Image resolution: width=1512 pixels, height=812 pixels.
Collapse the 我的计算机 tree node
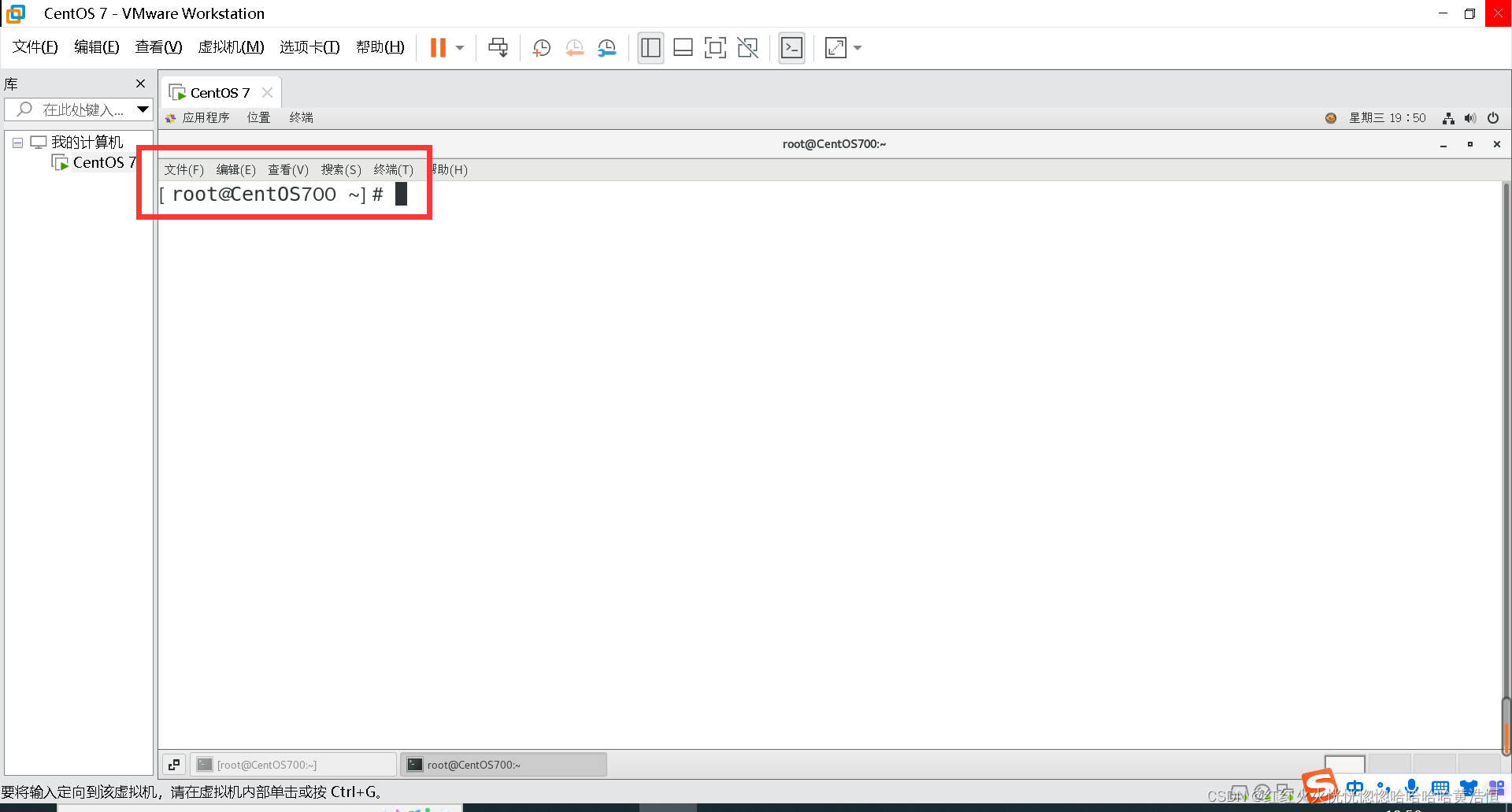pos(17,143)
